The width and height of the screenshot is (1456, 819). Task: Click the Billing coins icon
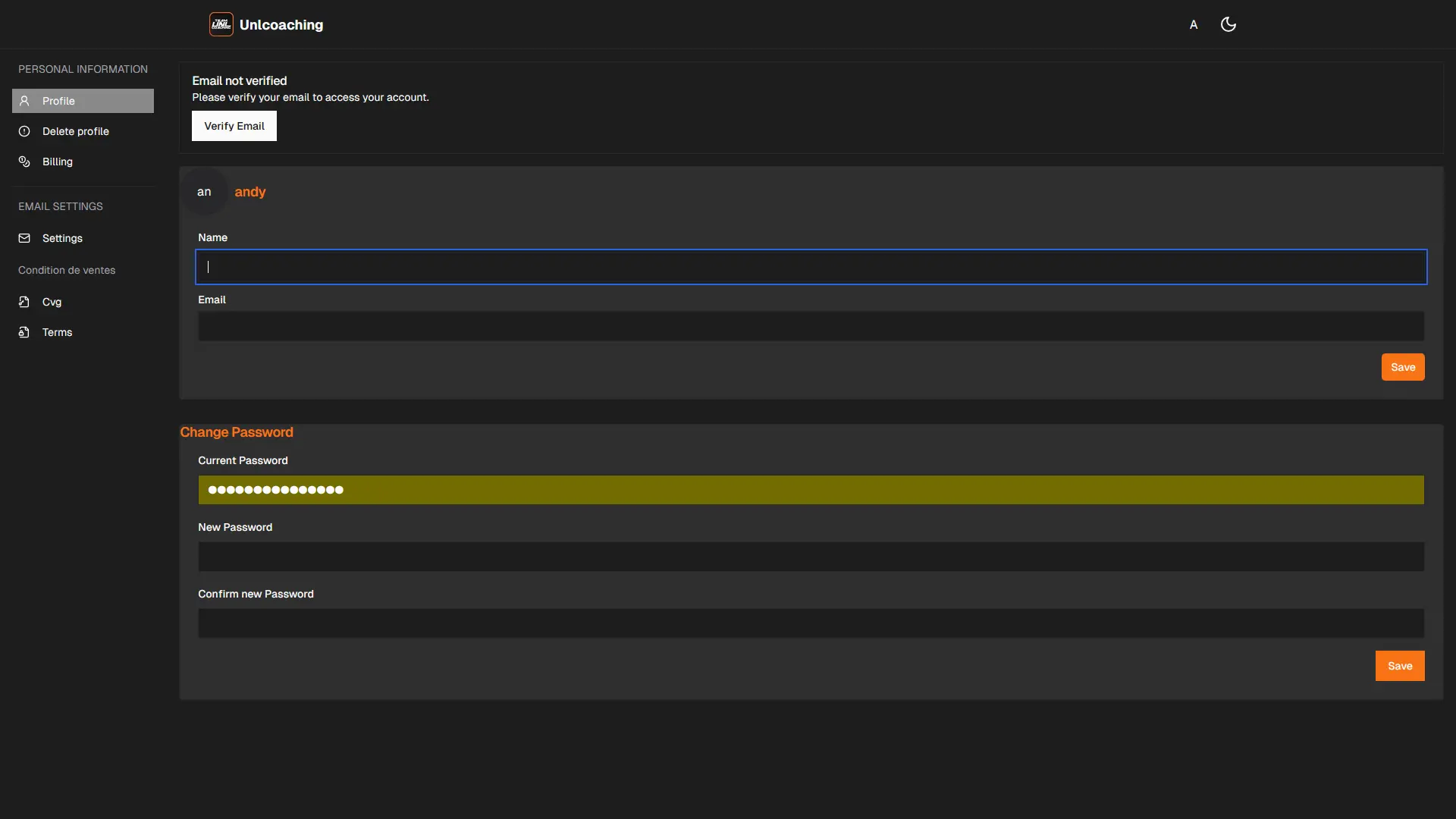coord(24,162)
